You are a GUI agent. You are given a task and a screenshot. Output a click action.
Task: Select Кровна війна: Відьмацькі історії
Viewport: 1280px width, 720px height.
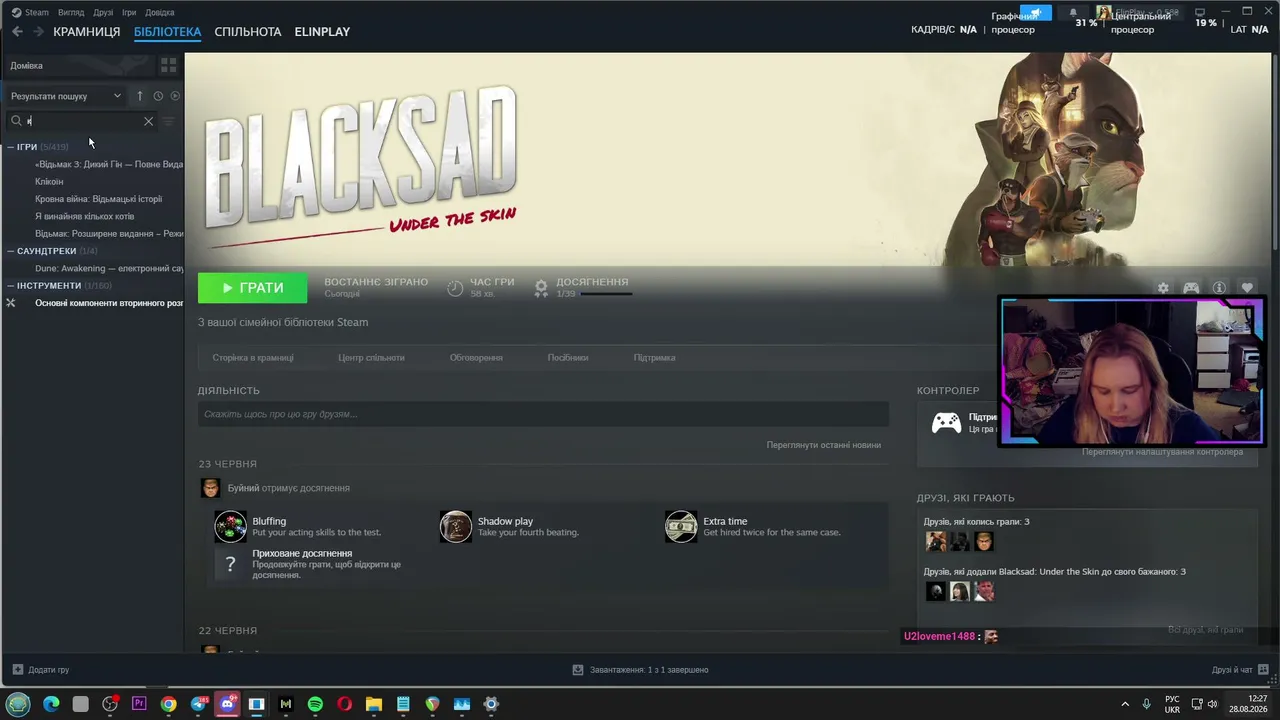(98, 199)
